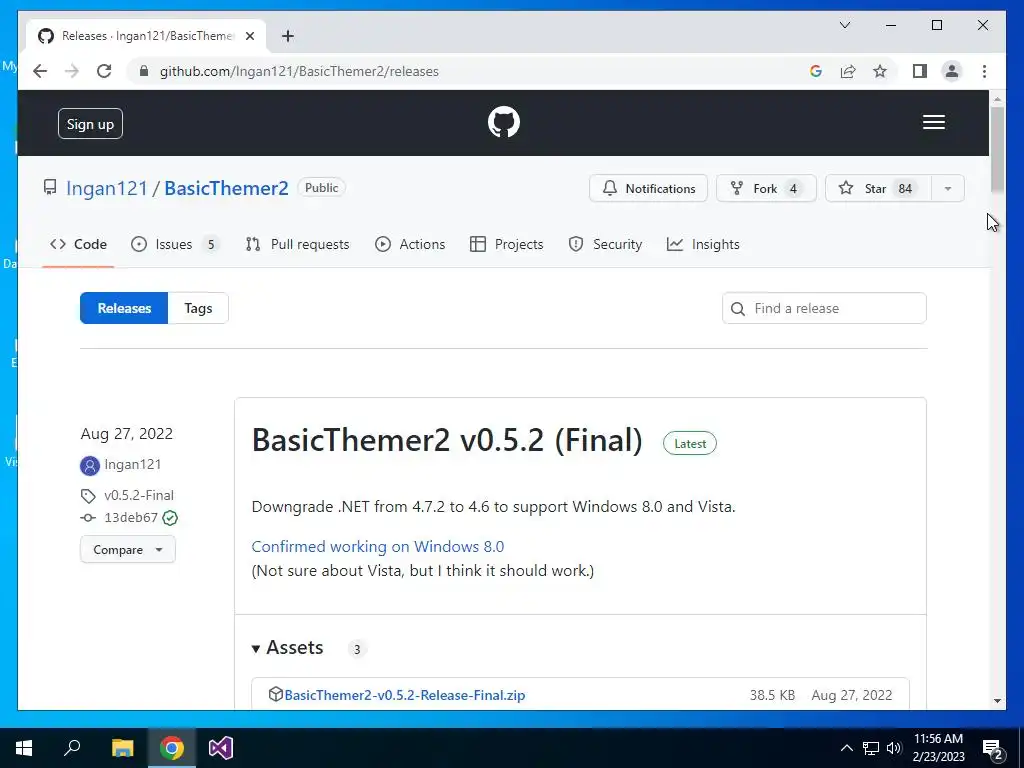Click the tag icon beside v0.5.2-Final
Viewport: 1024px width, 768px height.
click(x=88, y=496)
